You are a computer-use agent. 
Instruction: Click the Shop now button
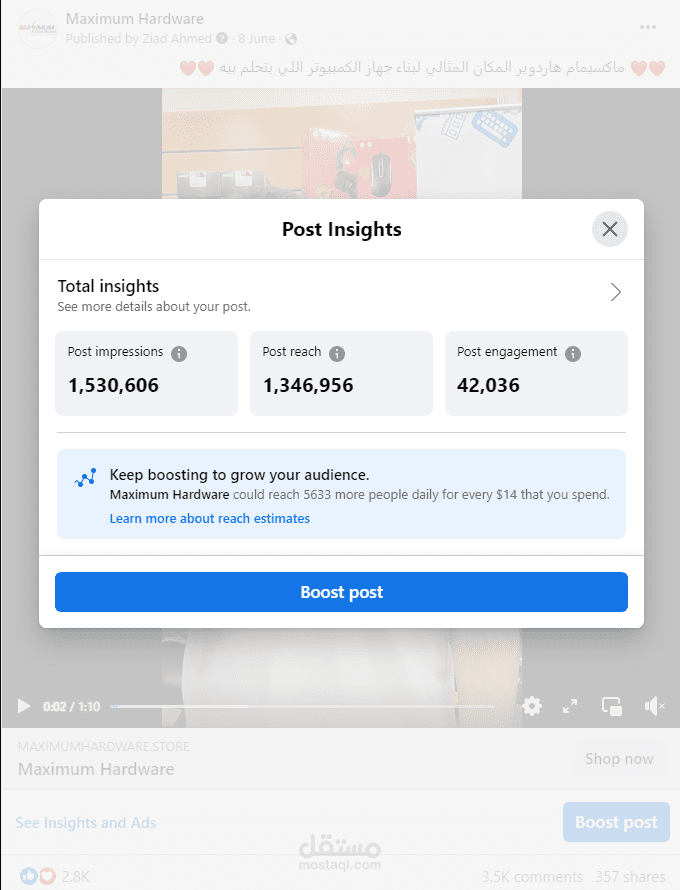pos(619,759)
